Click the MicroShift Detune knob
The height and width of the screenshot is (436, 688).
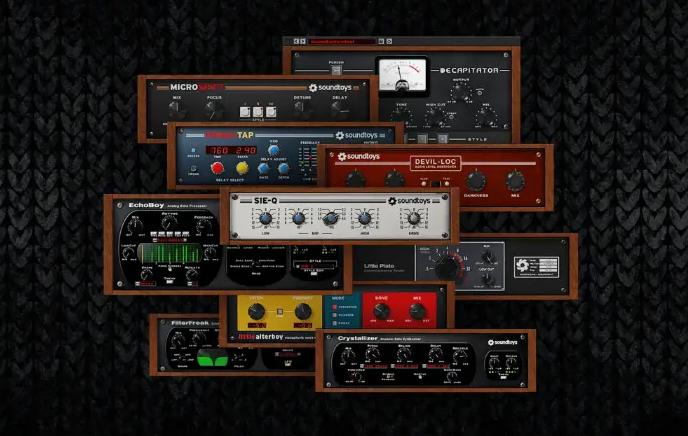[302, 110]
